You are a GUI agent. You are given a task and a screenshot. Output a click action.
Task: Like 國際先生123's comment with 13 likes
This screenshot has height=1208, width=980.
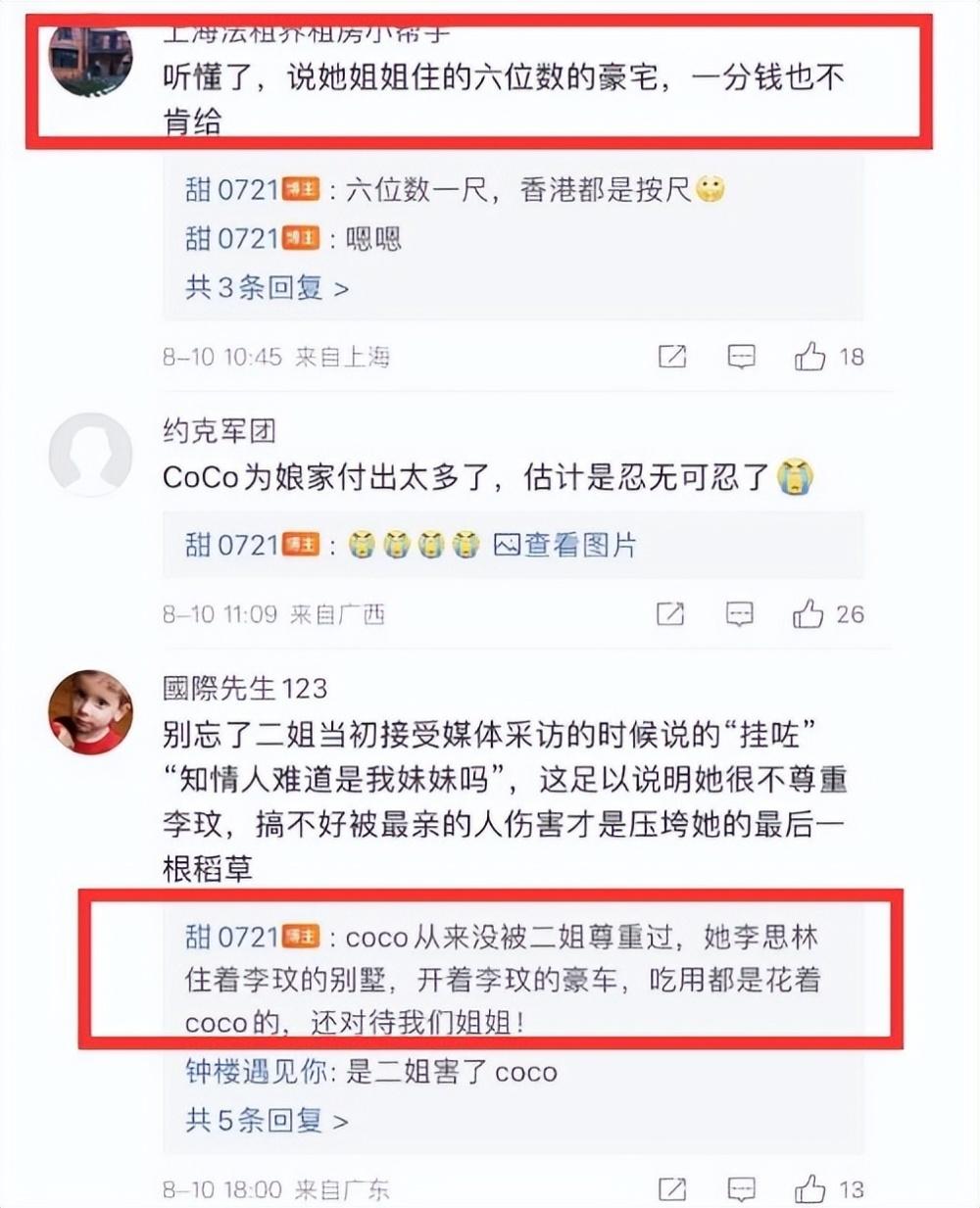(x=810, y=1189)
